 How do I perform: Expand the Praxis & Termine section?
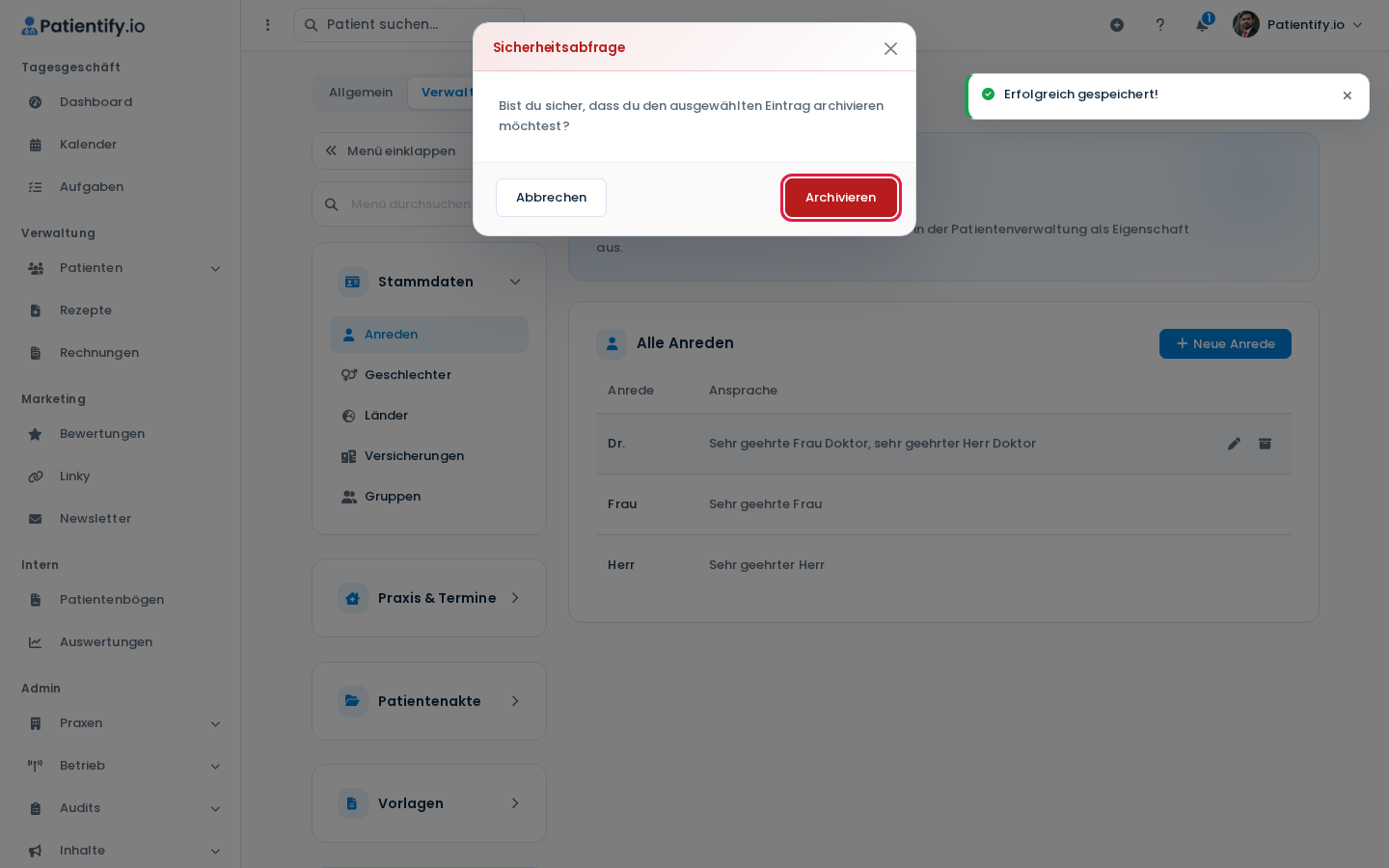click(429, 598)
